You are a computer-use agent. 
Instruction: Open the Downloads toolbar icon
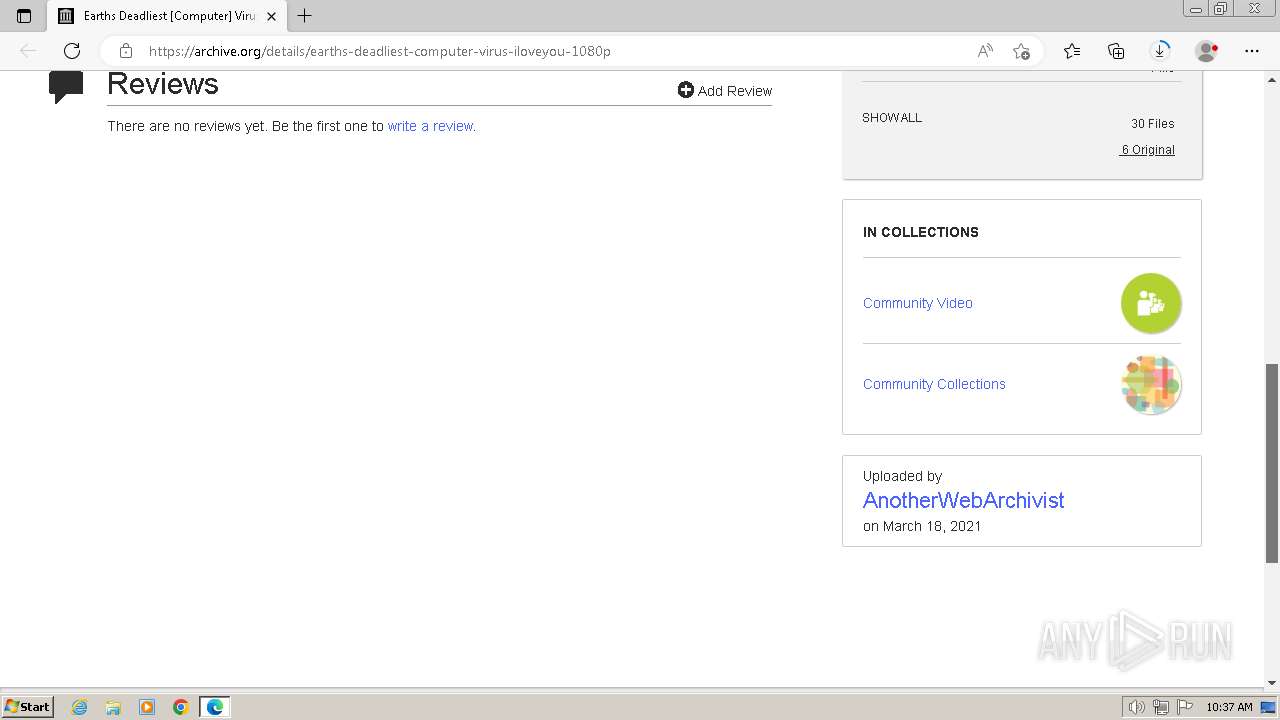coord(1160,51)
